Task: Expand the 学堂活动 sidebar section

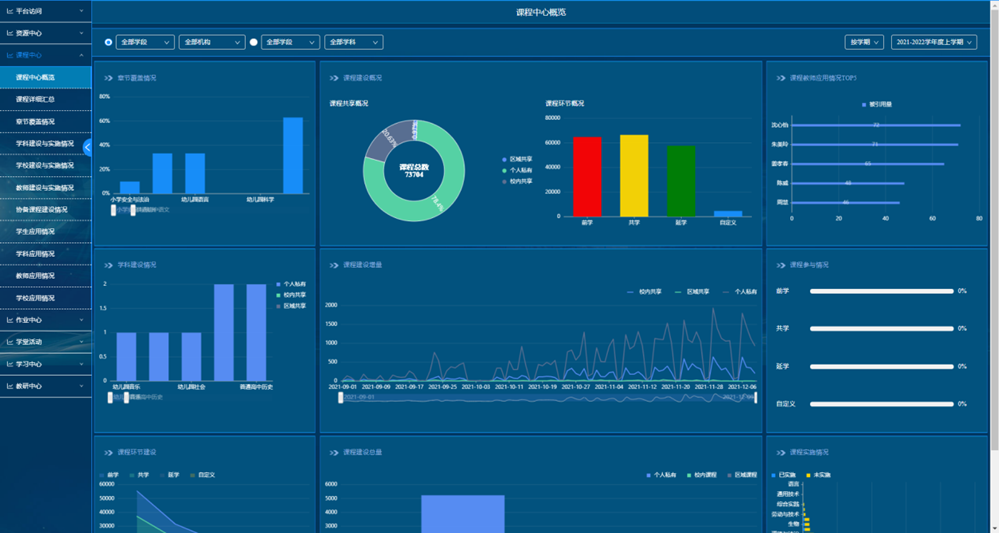Action: coord(45,342)
